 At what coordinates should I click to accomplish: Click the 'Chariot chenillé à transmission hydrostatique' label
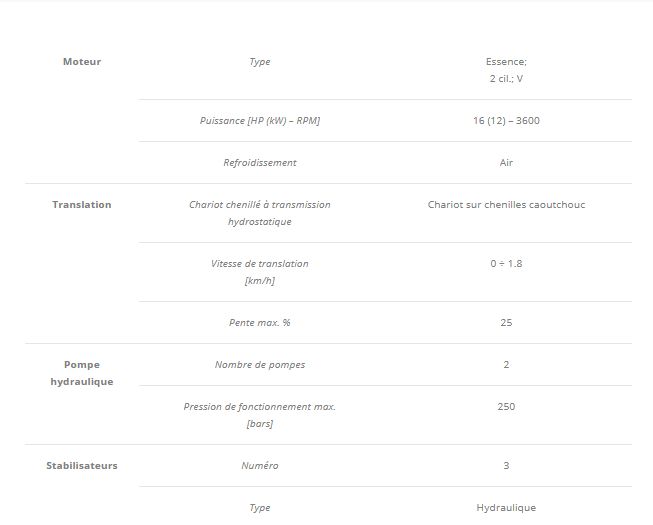coord(259,213)
